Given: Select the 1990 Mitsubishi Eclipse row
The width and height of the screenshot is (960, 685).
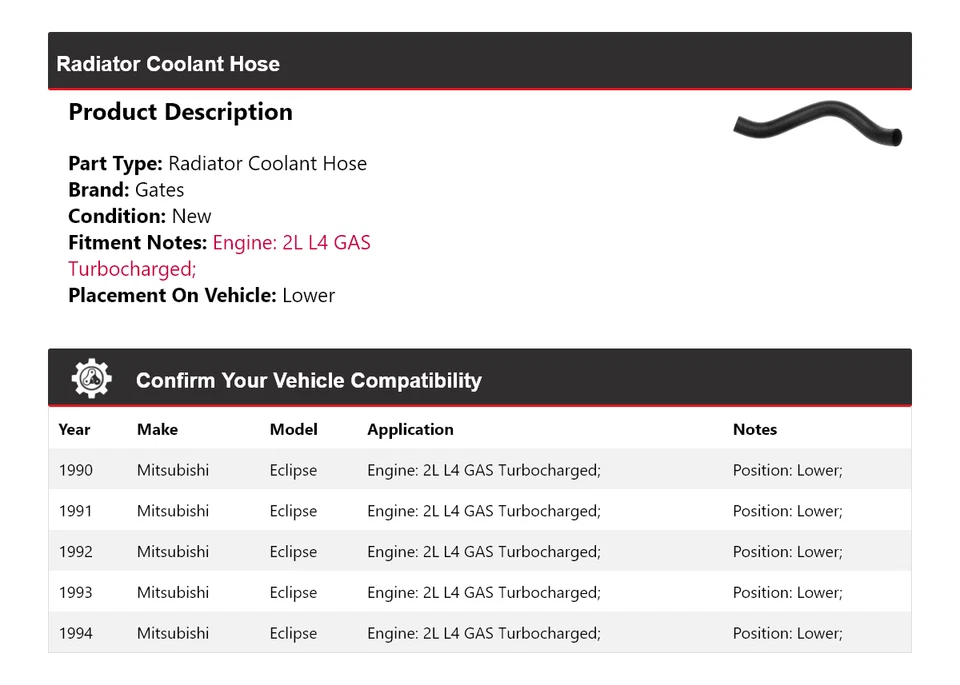Looking at the screenshot, I should 479,470.
